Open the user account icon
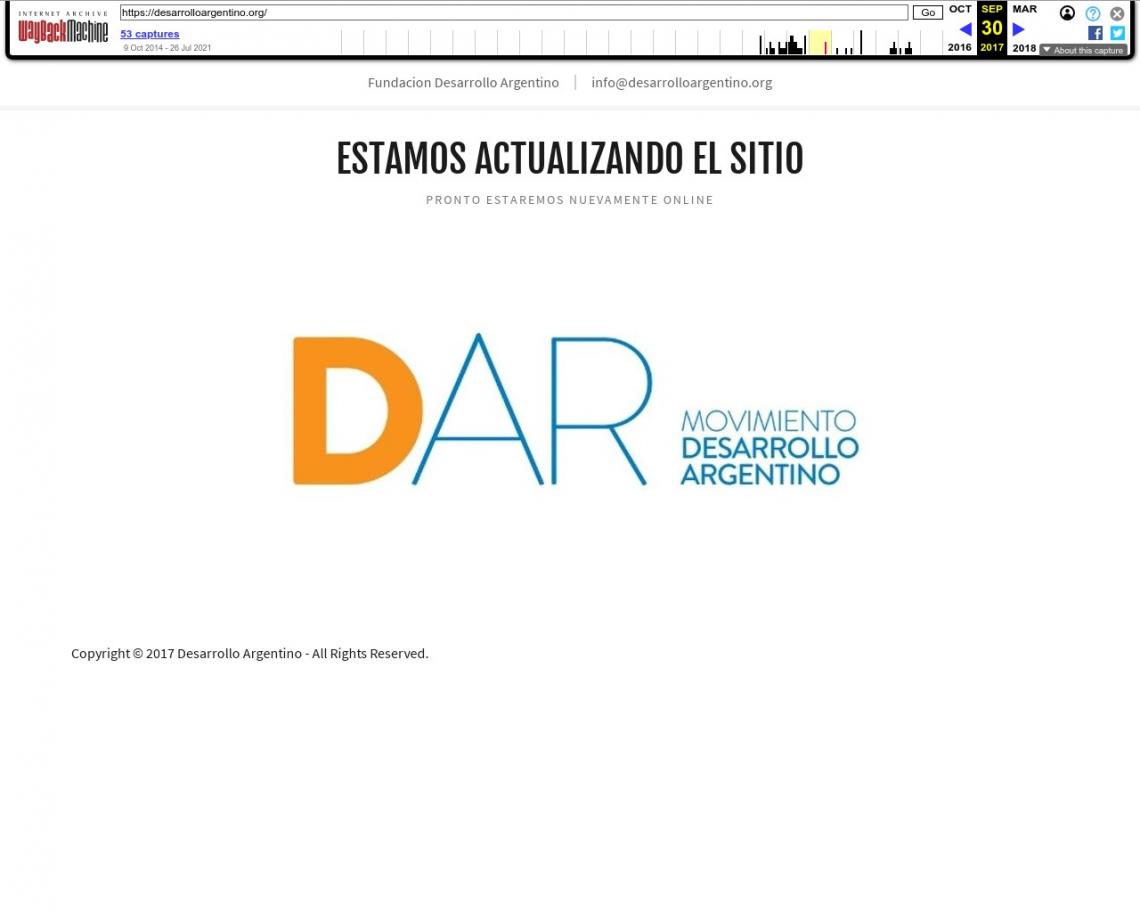1140x912 pixels. pyautogui.click(x=1067, y=13)
